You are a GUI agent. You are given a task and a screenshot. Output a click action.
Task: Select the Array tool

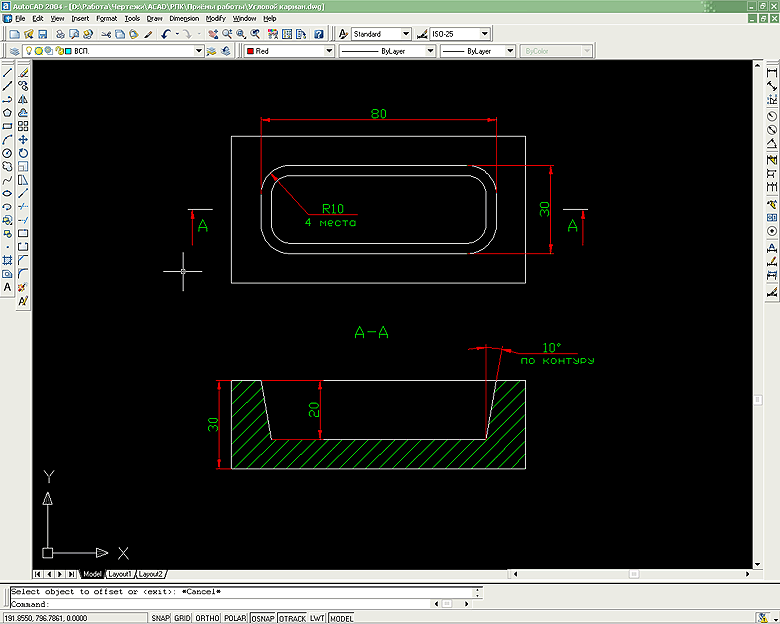pyautogui.click(x=23, y=126)
